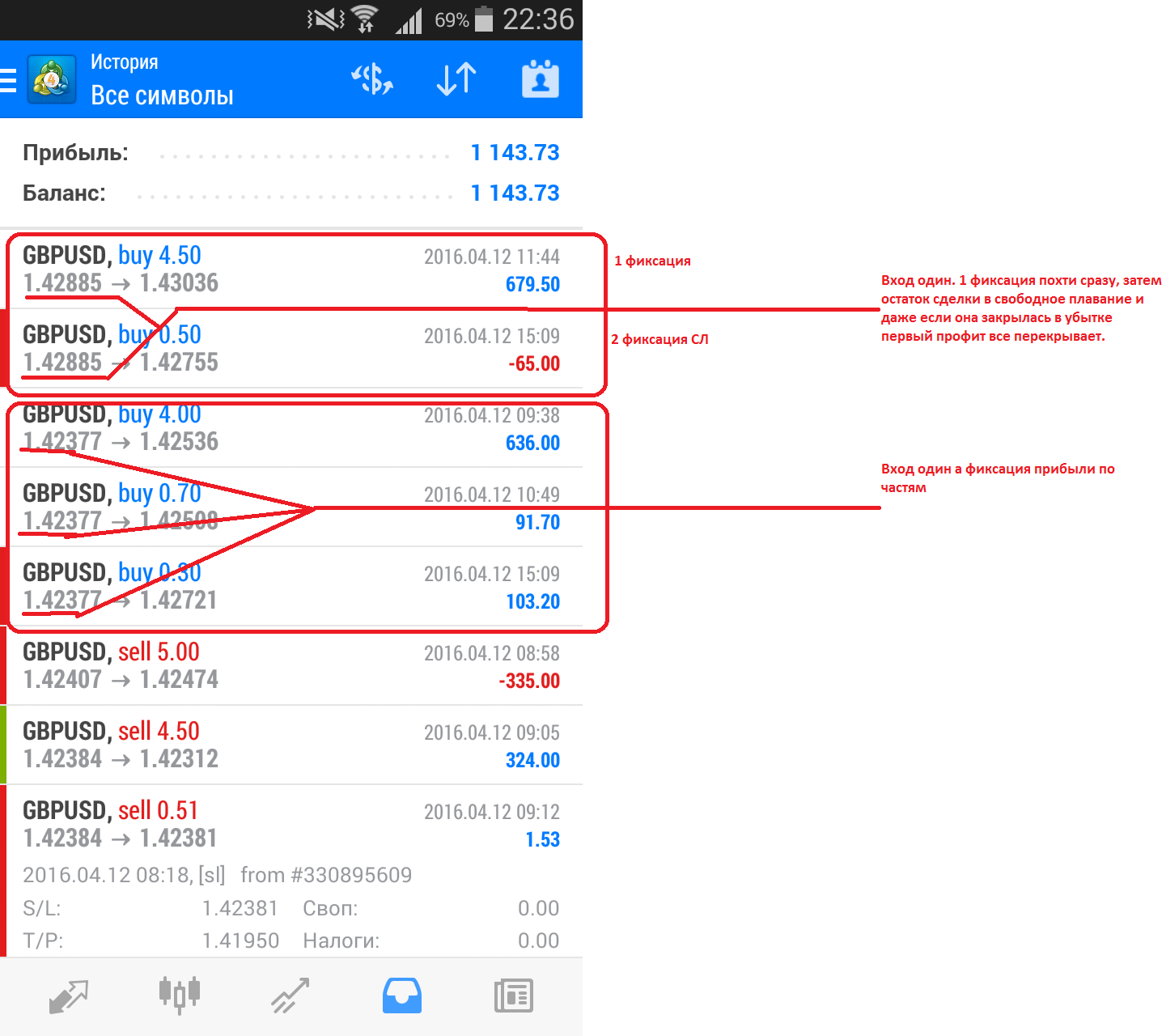The width and height of the screenshot is (1162, 1036).
Task: Open the GBPUSD buy 0.50 trade
Action: click(291, 349)
